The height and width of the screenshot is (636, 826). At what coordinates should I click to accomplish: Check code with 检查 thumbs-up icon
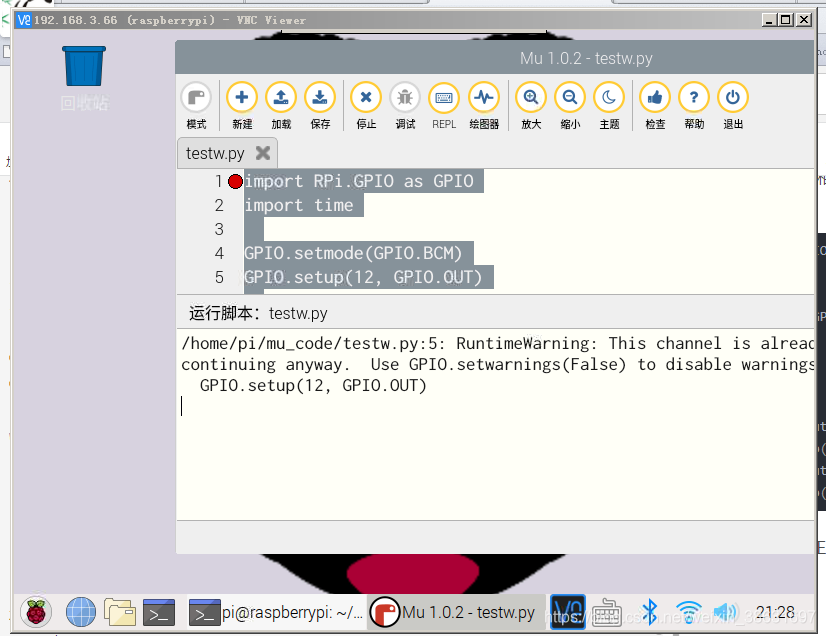point(655,105)
